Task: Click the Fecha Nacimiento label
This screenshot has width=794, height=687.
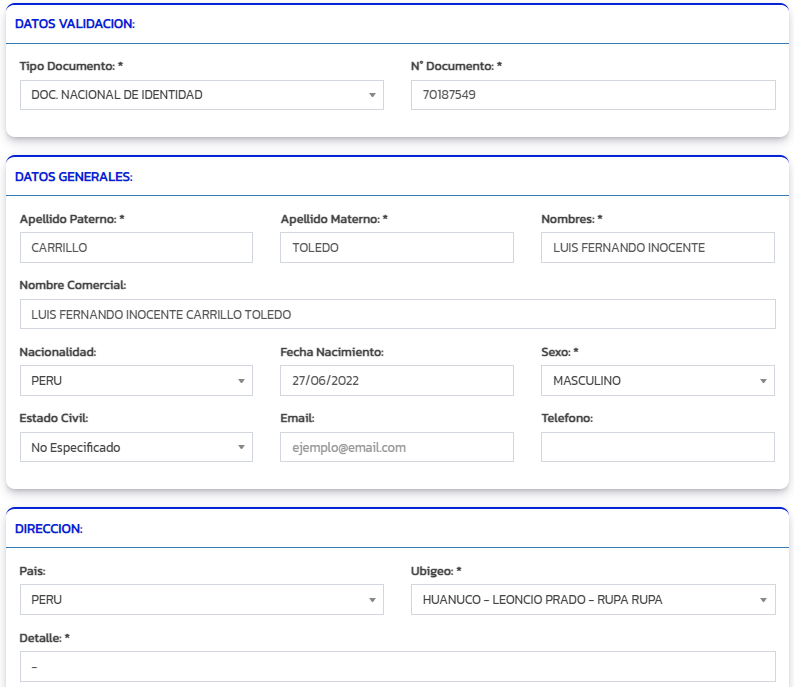Action: pos(332,352)
